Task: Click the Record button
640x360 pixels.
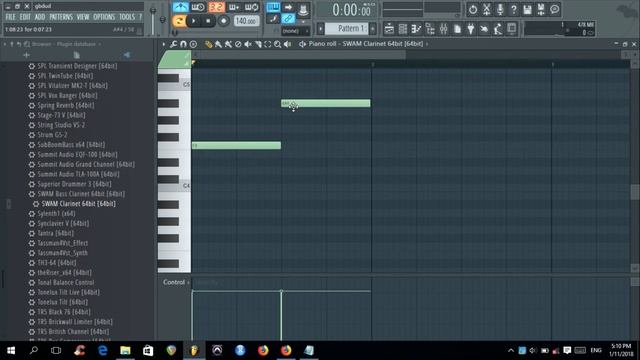Action: pos(223,21)
